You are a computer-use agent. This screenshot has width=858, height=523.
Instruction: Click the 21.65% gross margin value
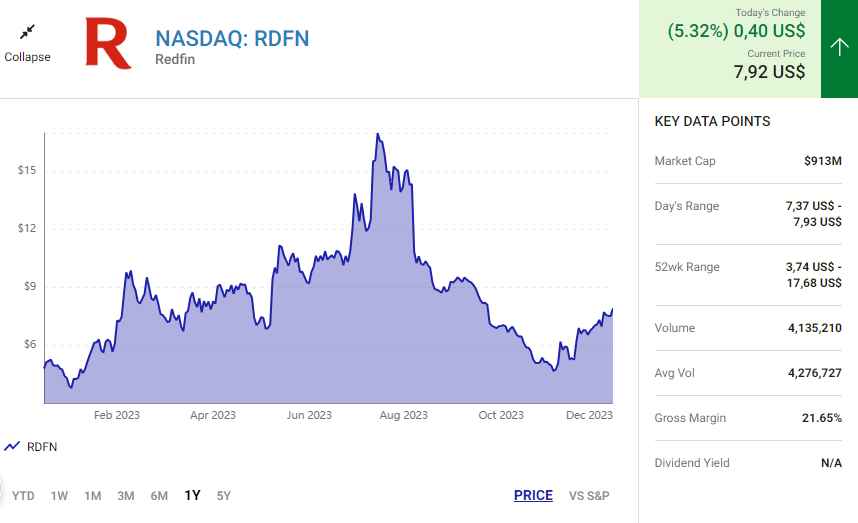pyautogui.click(x=821, y=418)
